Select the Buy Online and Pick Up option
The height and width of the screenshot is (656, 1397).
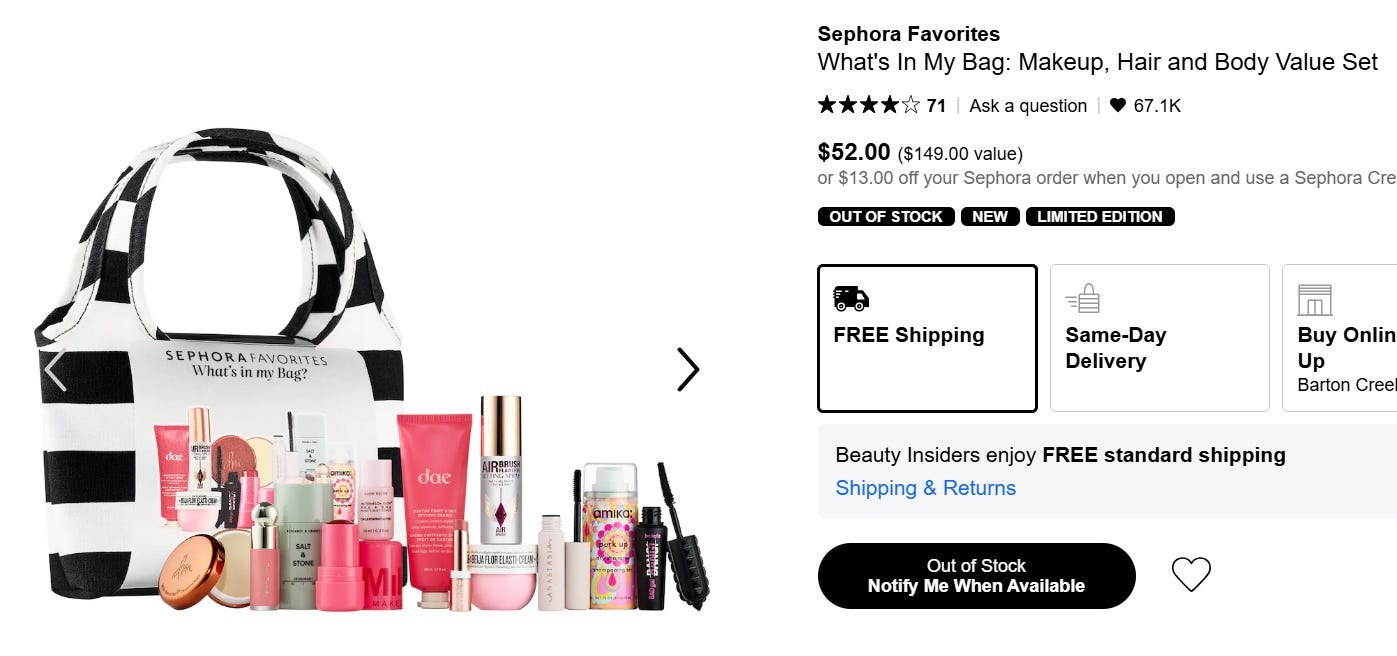[1339, 338]
